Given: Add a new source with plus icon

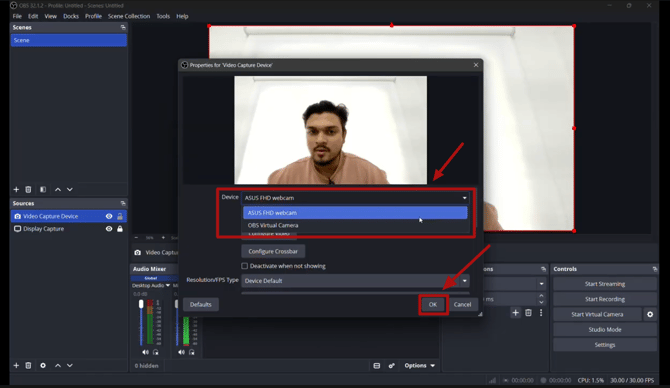Looking at the screenshot, I should [x=16, y=365].
